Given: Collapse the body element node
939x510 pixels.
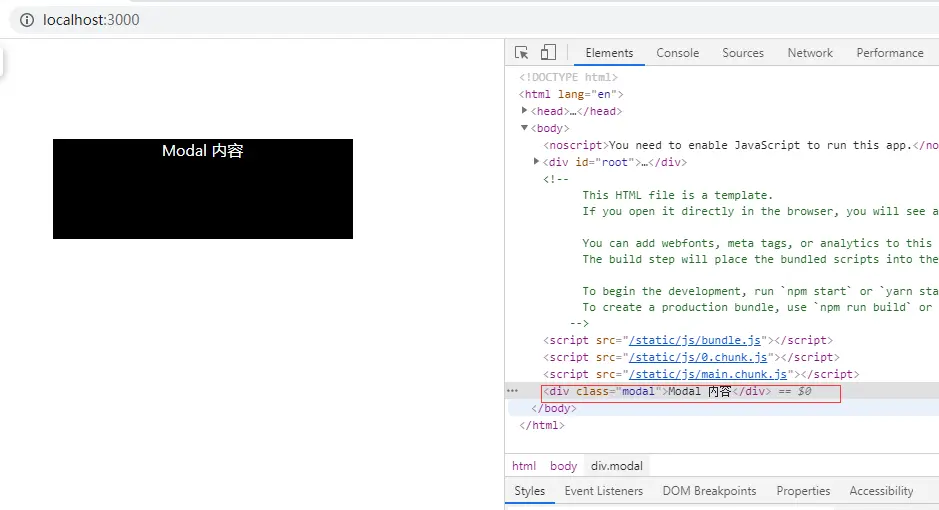Looking at the screenshot, I should tap(524, 128).
